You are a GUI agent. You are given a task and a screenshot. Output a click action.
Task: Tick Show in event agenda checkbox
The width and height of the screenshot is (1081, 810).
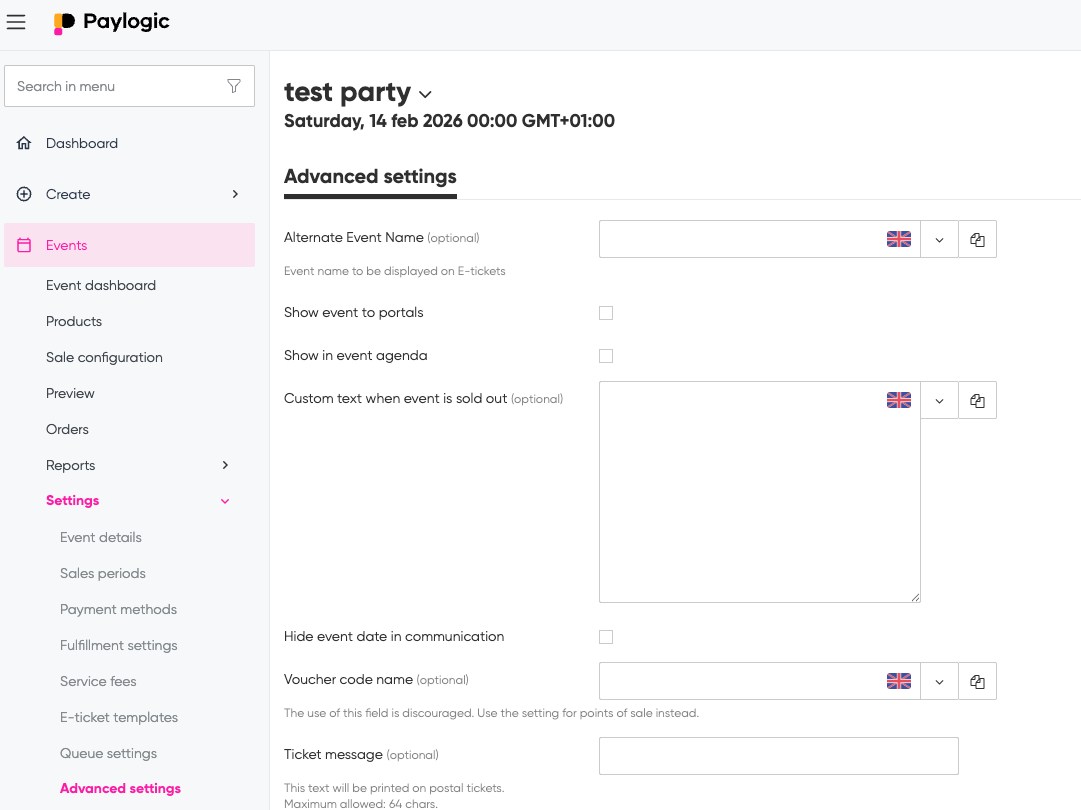click(606, 356)
